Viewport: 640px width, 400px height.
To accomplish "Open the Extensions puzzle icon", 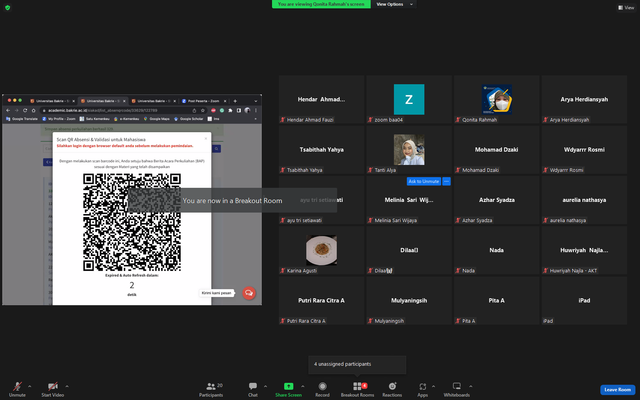I will (x=230, y=110).
